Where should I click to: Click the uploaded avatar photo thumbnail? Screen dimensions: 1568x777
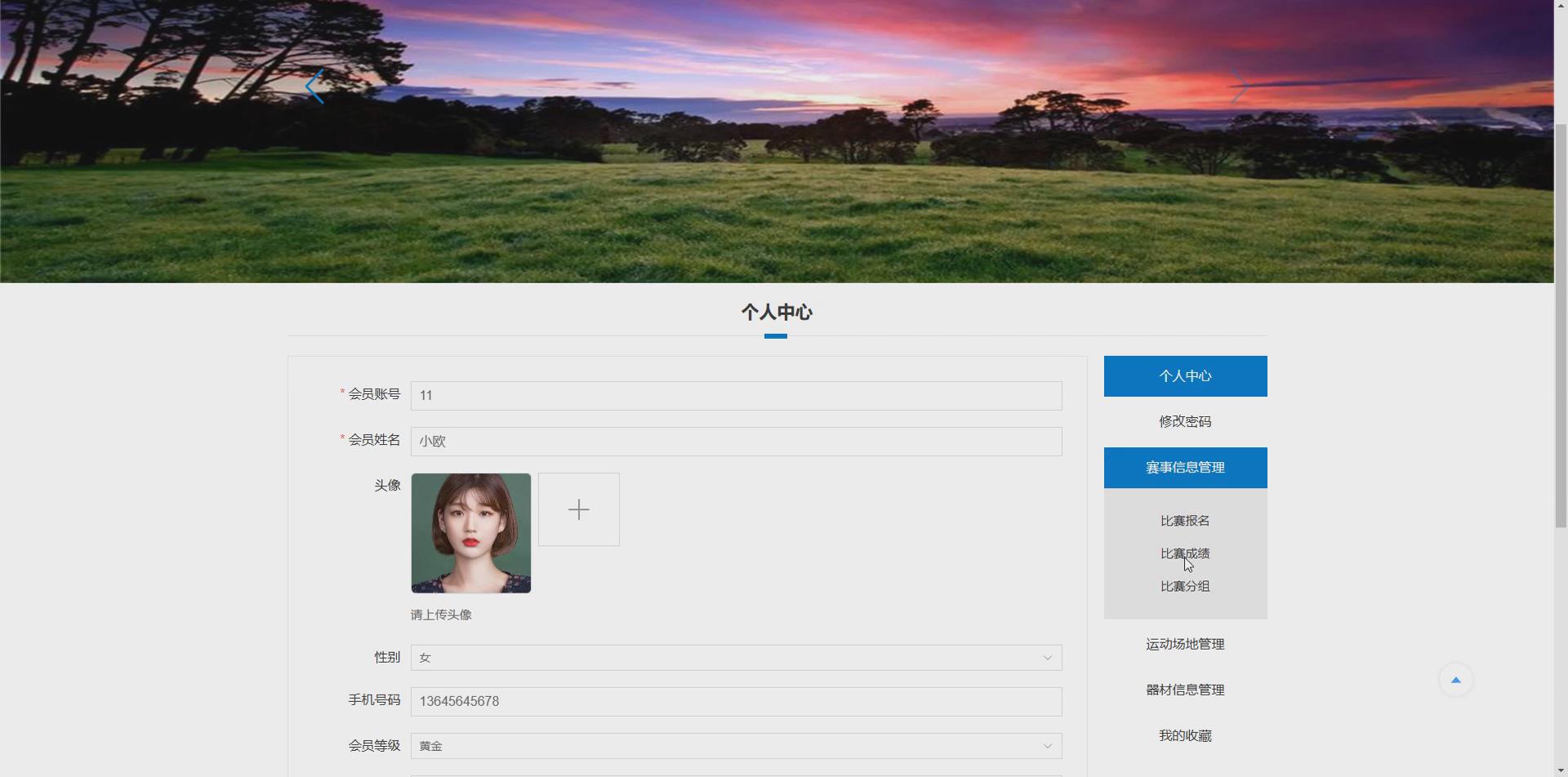click(470, 532)
